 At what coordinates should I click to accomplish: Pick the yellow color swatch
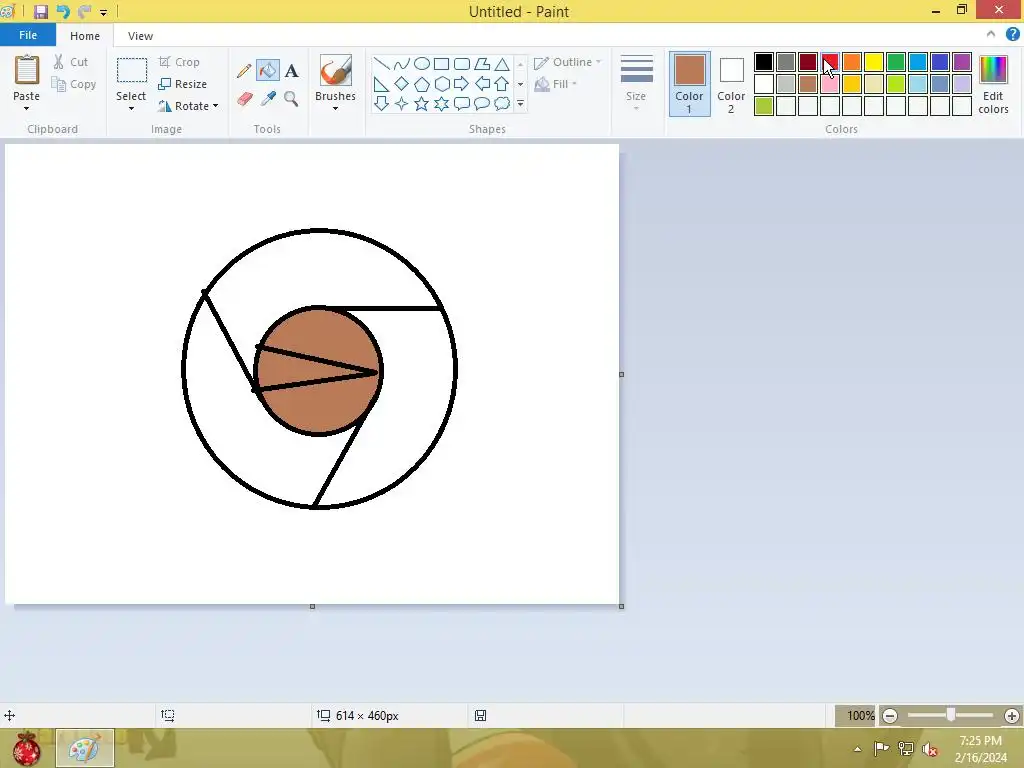pyautogui.click(x=874, y=62)
